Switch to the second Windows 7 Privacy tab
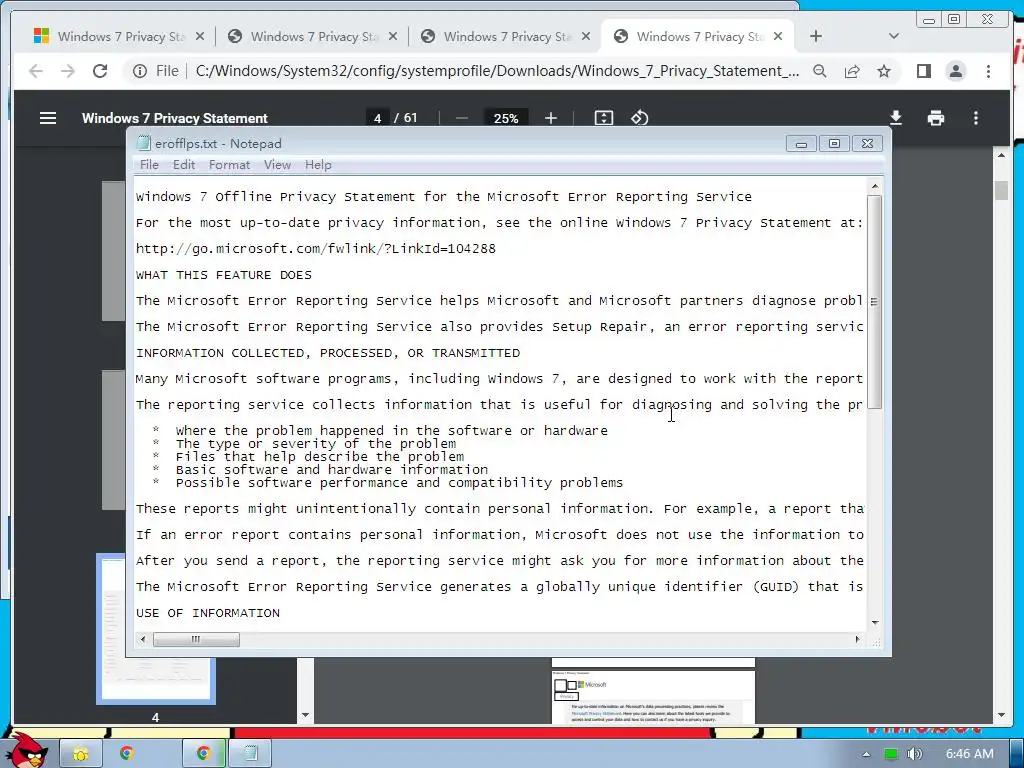1024x768 pixels. [313, 37]
